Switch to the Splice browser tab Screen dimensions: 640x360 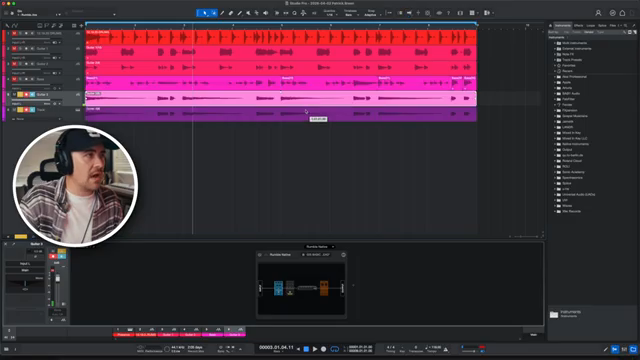coord(602,26)
